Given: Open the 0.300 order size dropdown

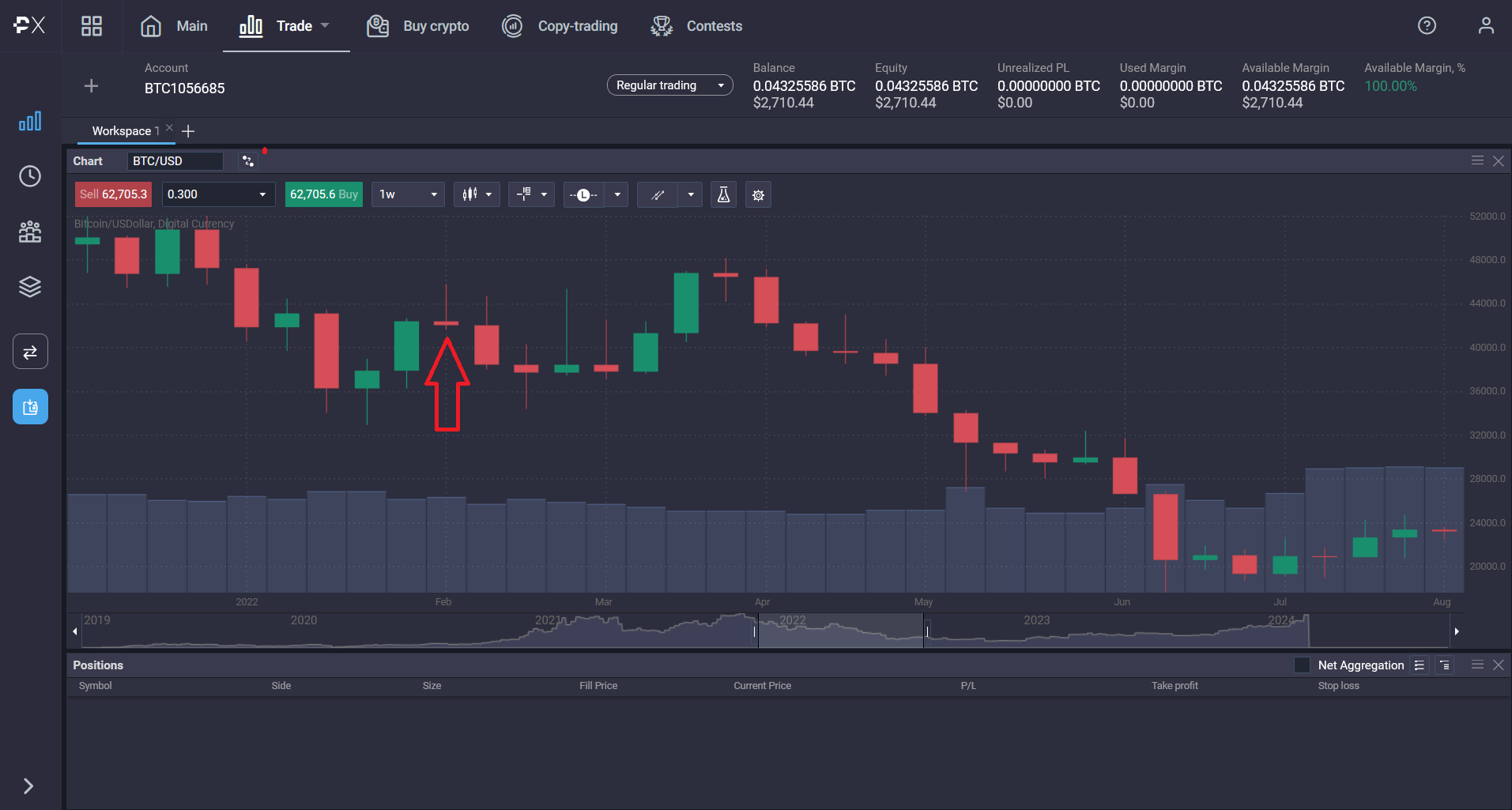Looking at the screenshot, I should click(218, 194).
